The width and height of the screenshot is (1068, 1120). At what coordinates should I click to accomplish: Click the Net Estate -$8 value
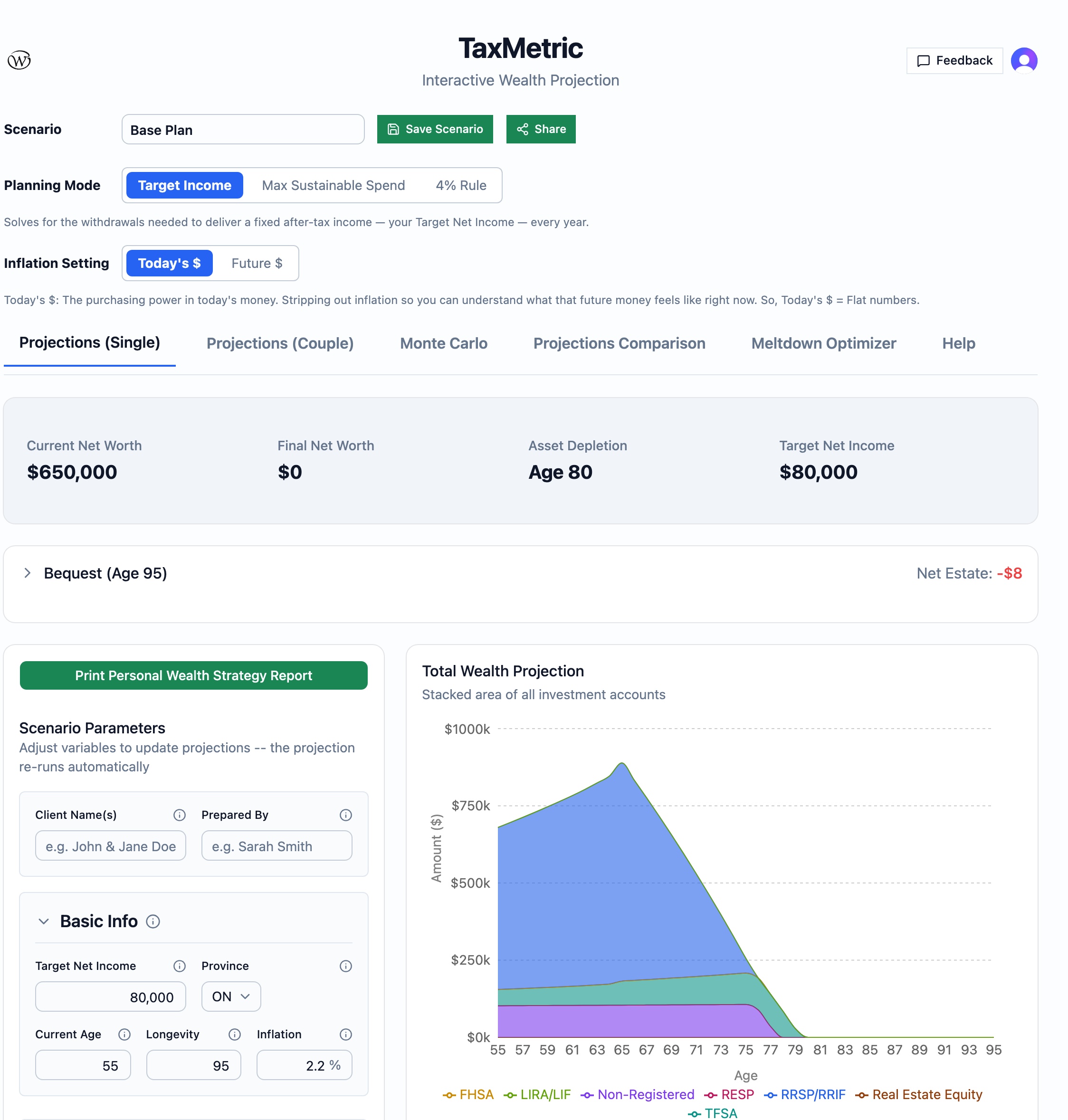point(1009,573)
